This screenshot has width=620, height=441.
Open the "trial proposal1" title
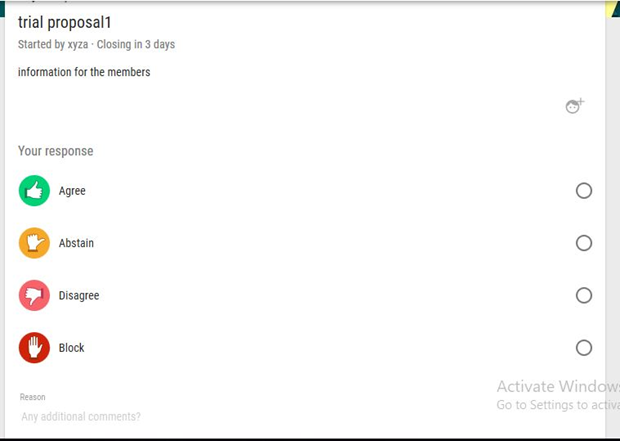(x=65, y=22)
